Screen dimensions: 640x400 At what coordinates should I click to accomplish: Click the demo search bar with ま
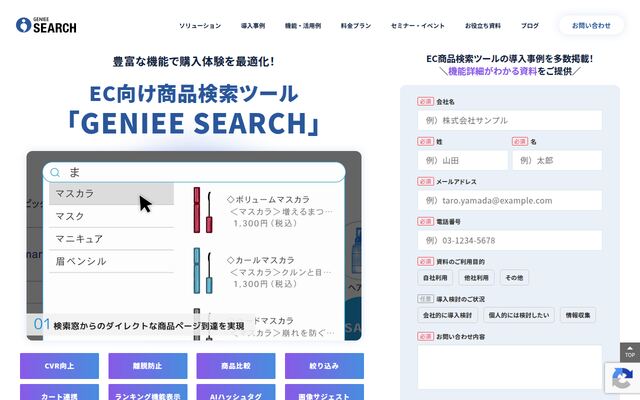[194, 173]
